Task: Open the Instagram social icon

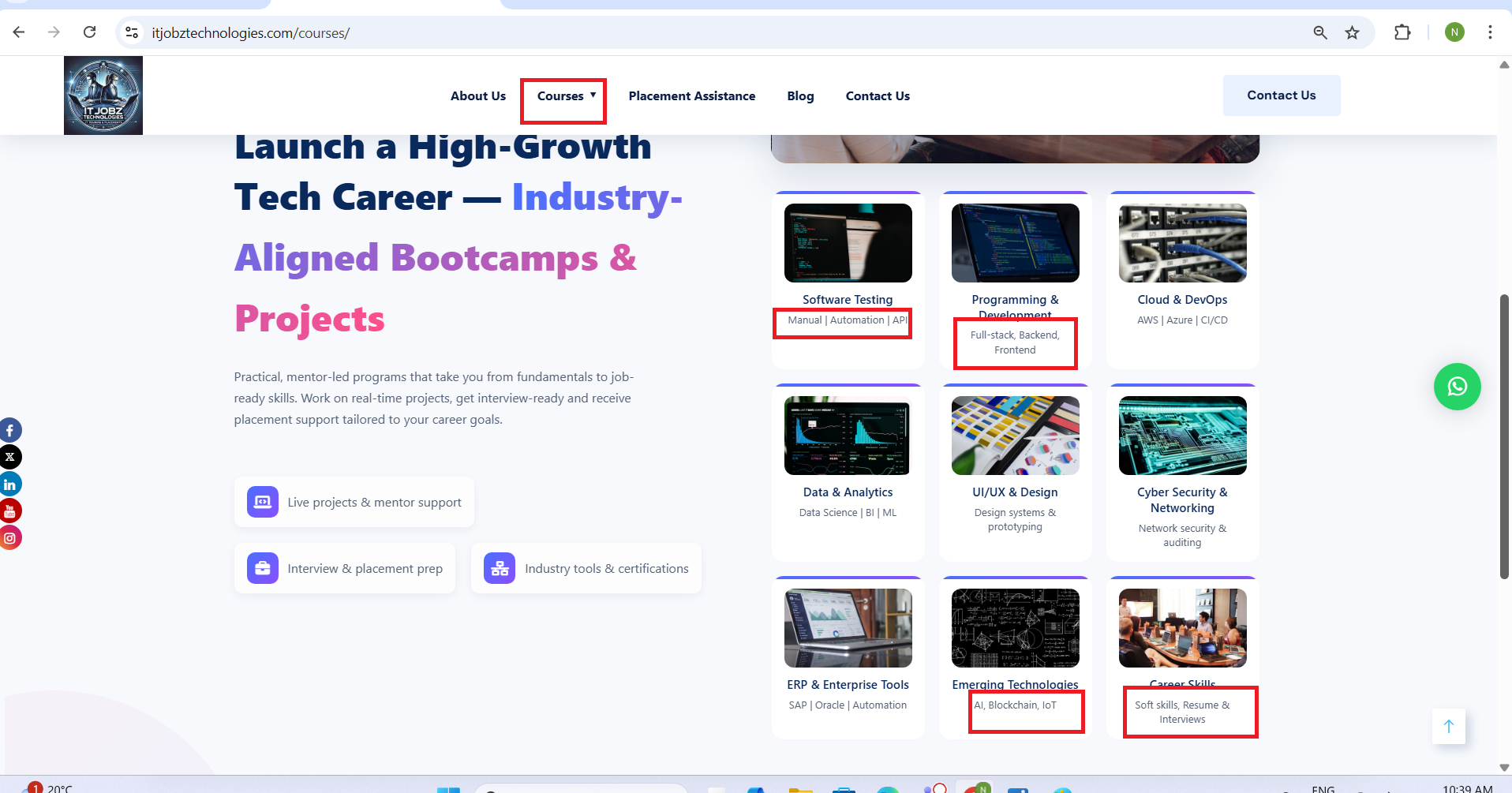Action: pos(9,538)
